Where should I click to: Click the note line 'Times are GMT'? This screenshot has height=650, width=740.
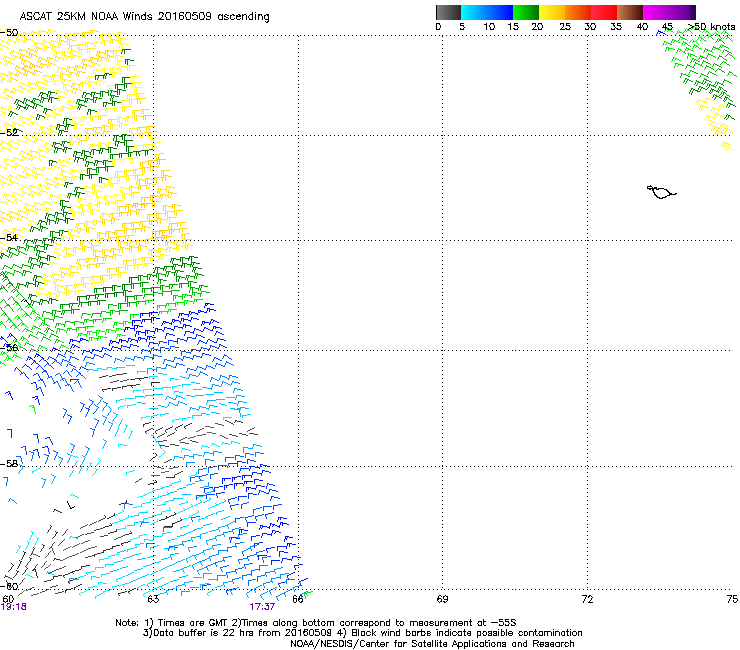click(x=193, y=623)
